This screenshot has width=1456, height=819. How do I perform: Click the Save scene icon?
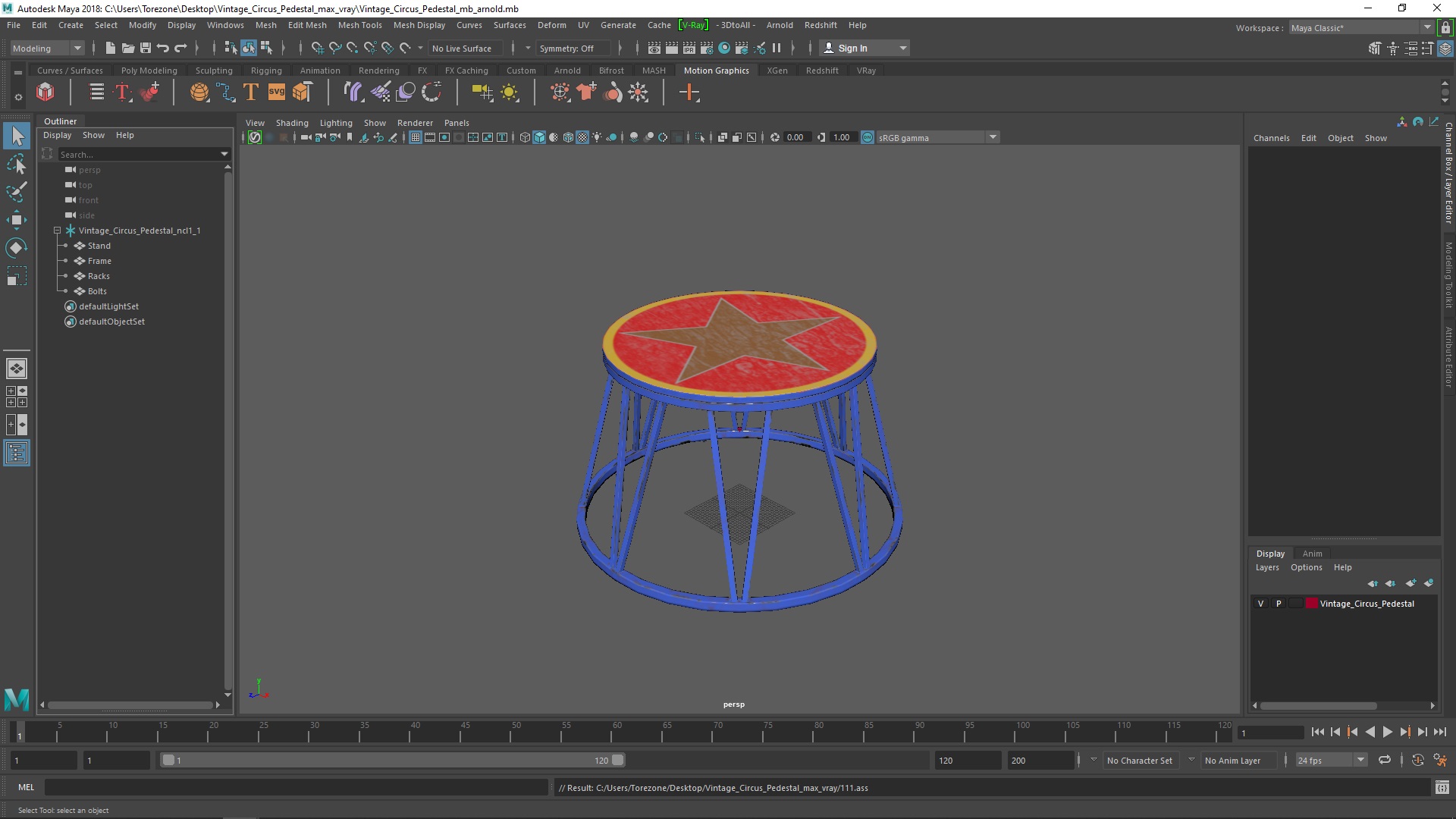146,48
